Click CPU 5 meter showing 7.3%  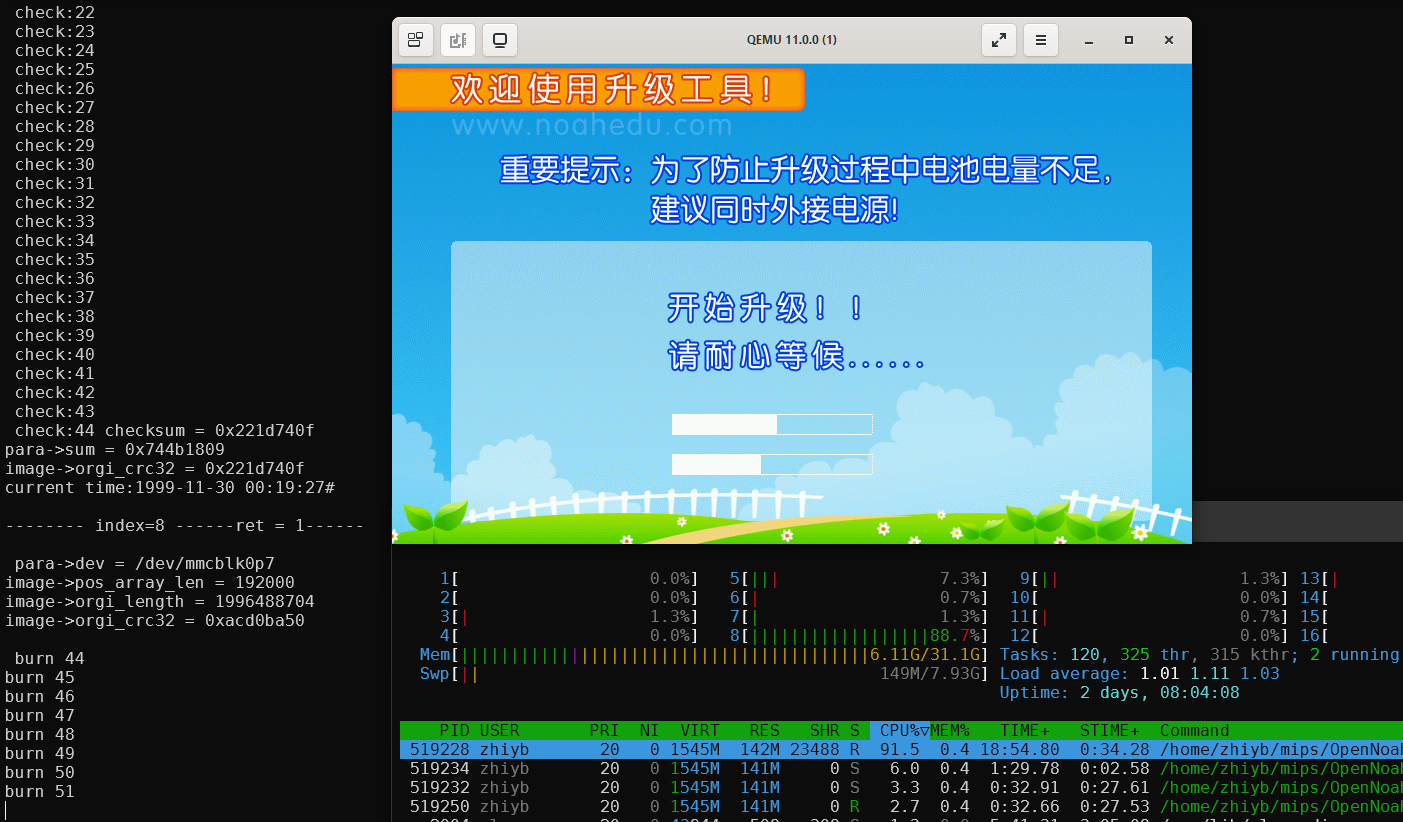pyautogui.click(x=859, y=578)
